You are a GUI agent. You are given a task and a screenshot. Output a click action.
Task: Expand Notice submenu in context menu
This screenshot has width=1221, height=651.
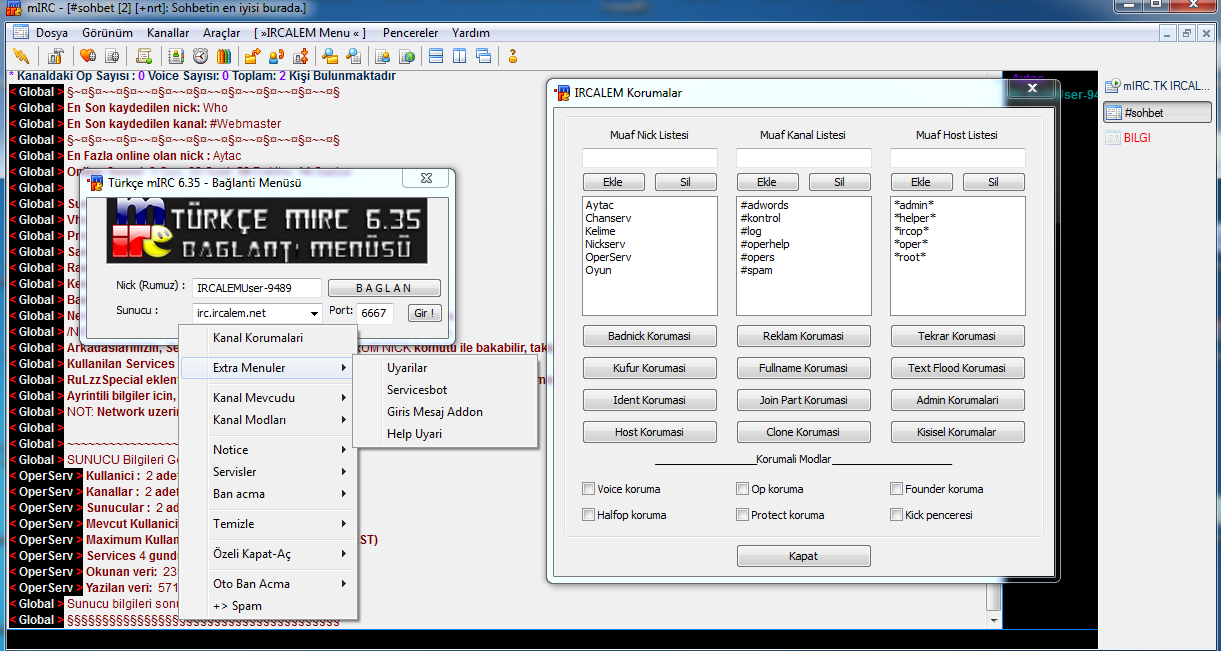pyautogui.click(x=268, y=450)
